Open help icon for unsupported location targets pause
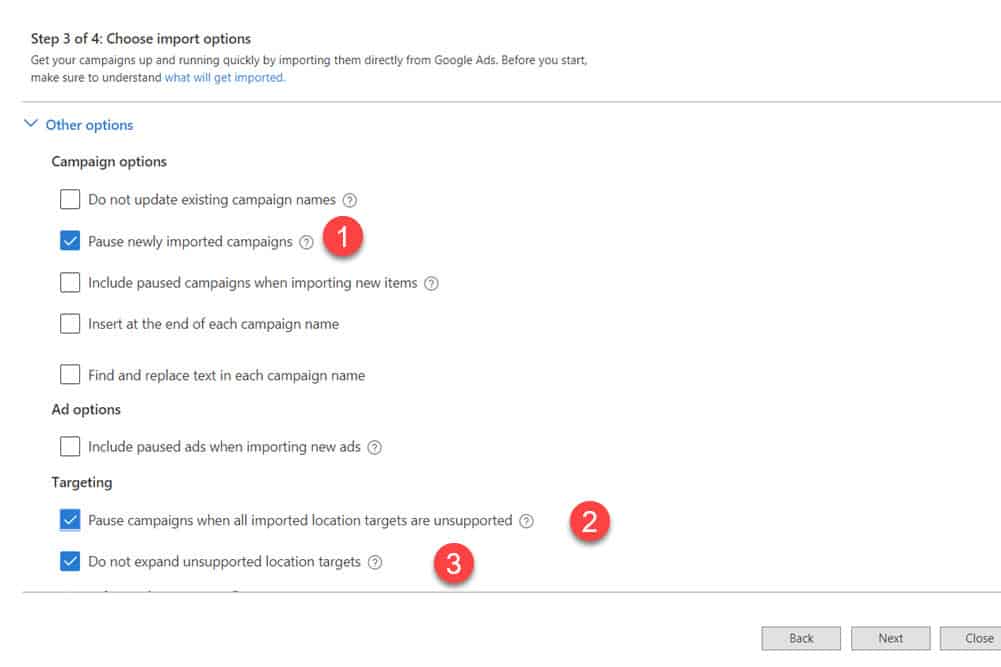Image resolution: width=1001 pixels, height=667 pixels. [526, 521]
